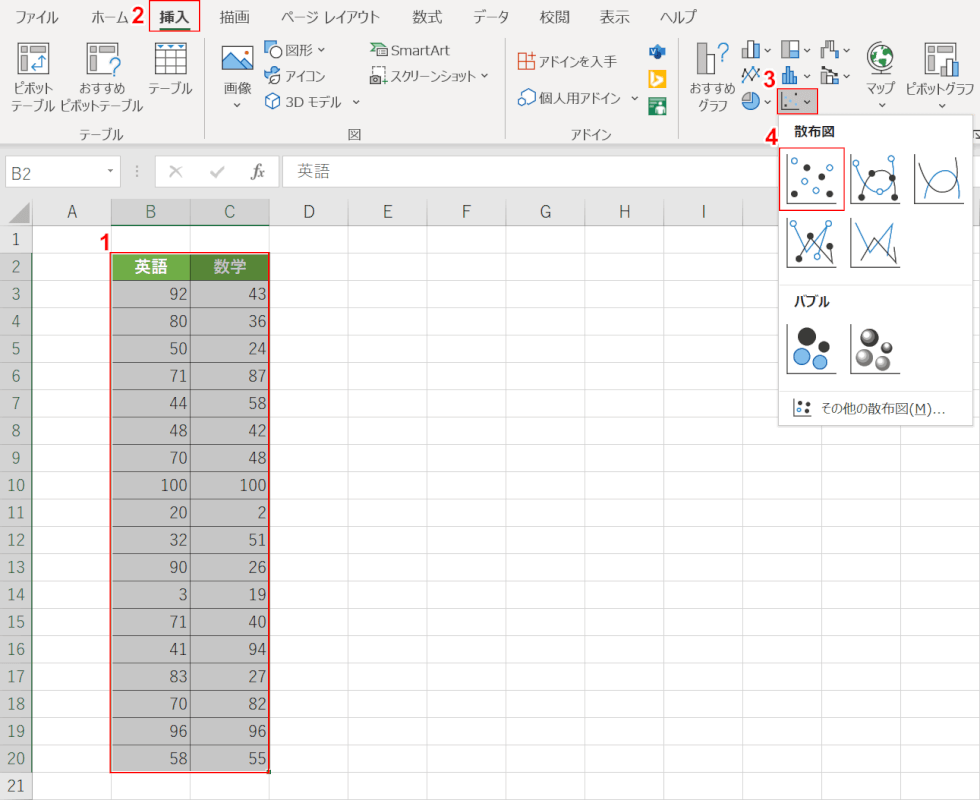The image size is (980, 800).
Task: Select column header D
Action: click(308, 212)
